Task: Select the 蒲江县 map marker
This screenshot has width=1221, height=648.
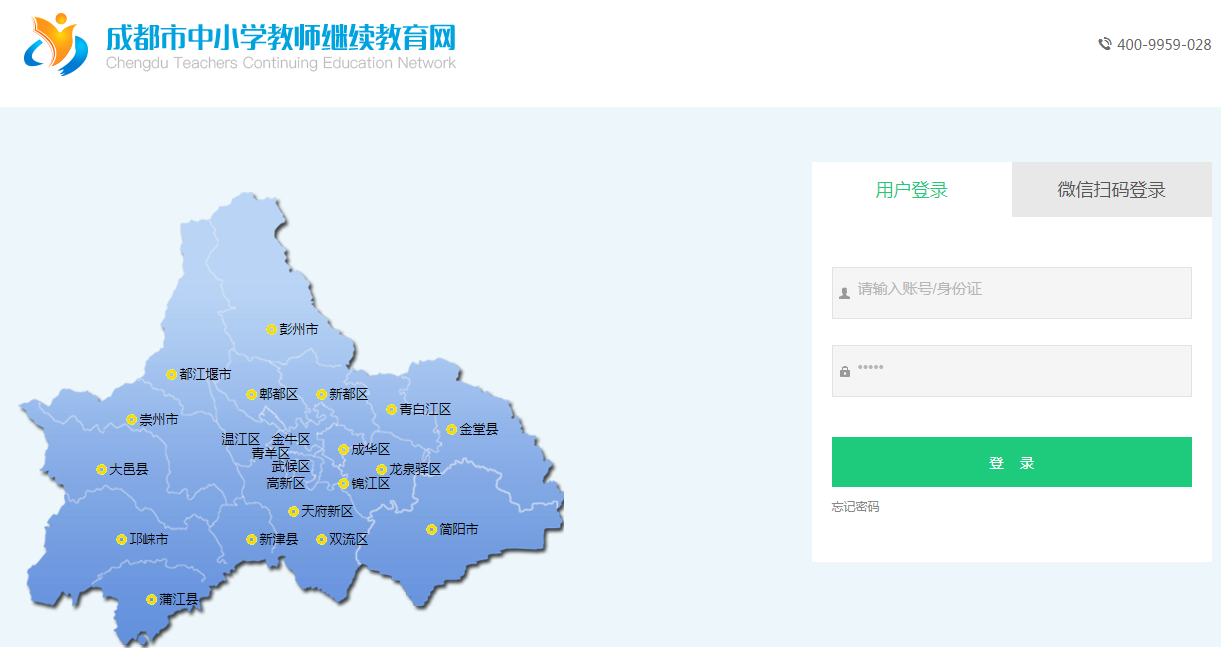Action: point(151,599)
